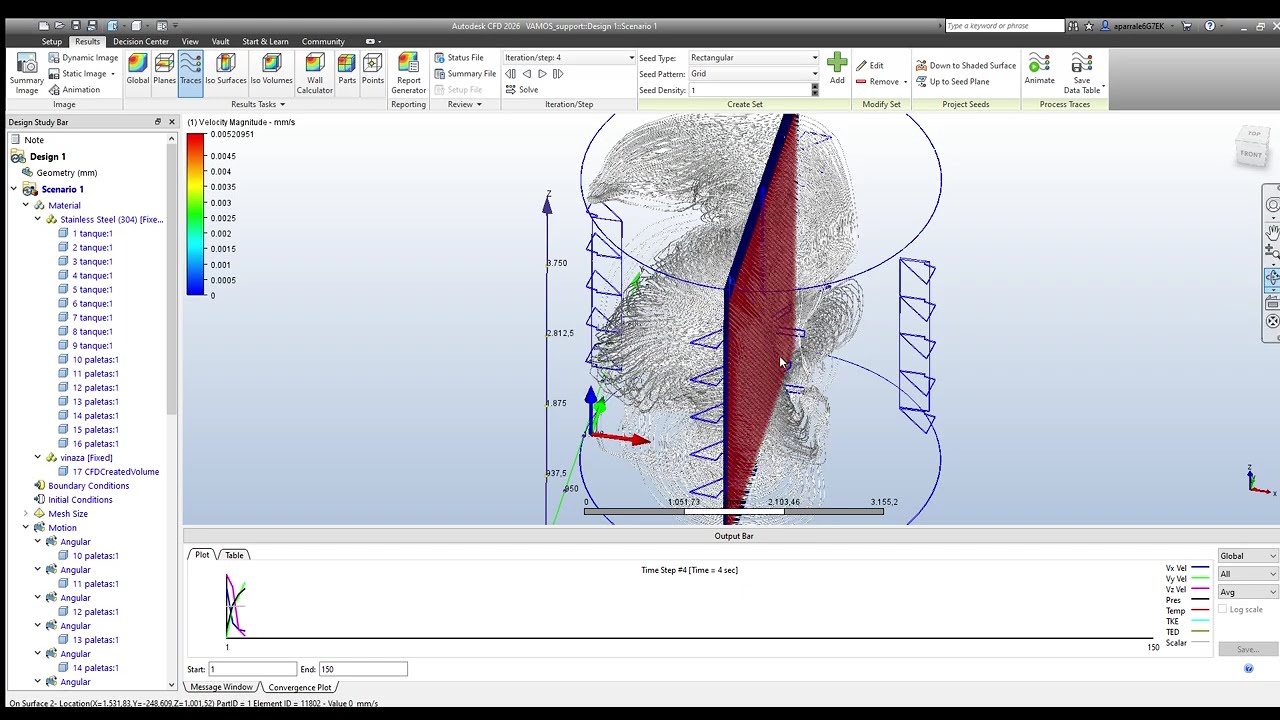
Task: Click the Solve button
Action: [x=521, y=90]
